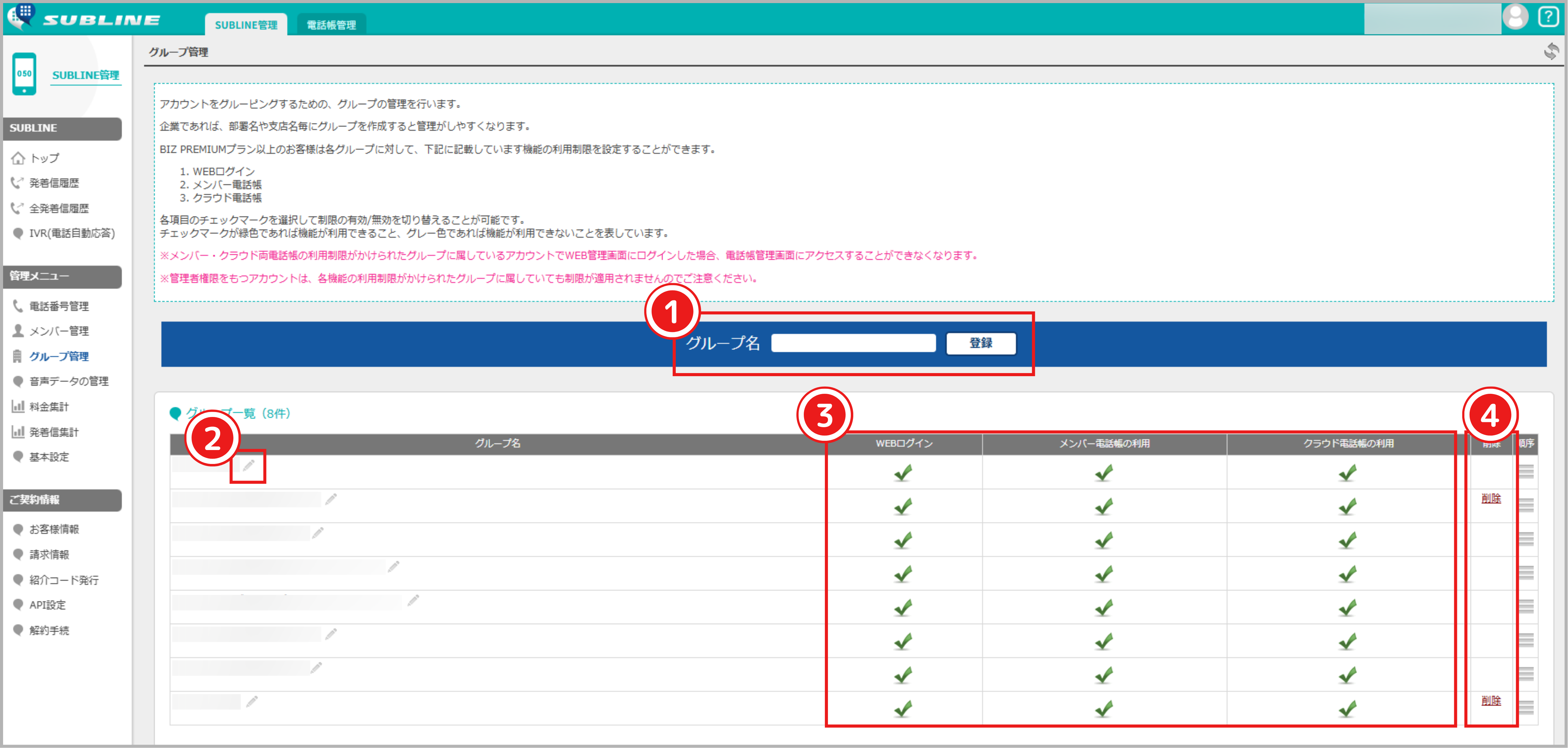Switch to the 電話帳管理 tab
The image size is (1568, 748).
(x=331, y=25)
